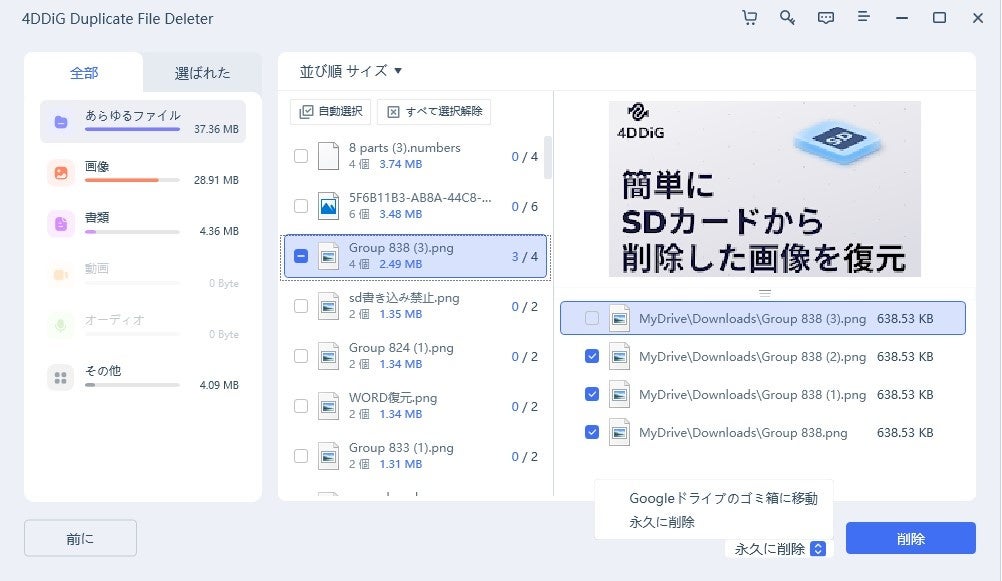1002x581 pixels.
Task: Click the すべて選択解除 button
Action: [434, 111]
